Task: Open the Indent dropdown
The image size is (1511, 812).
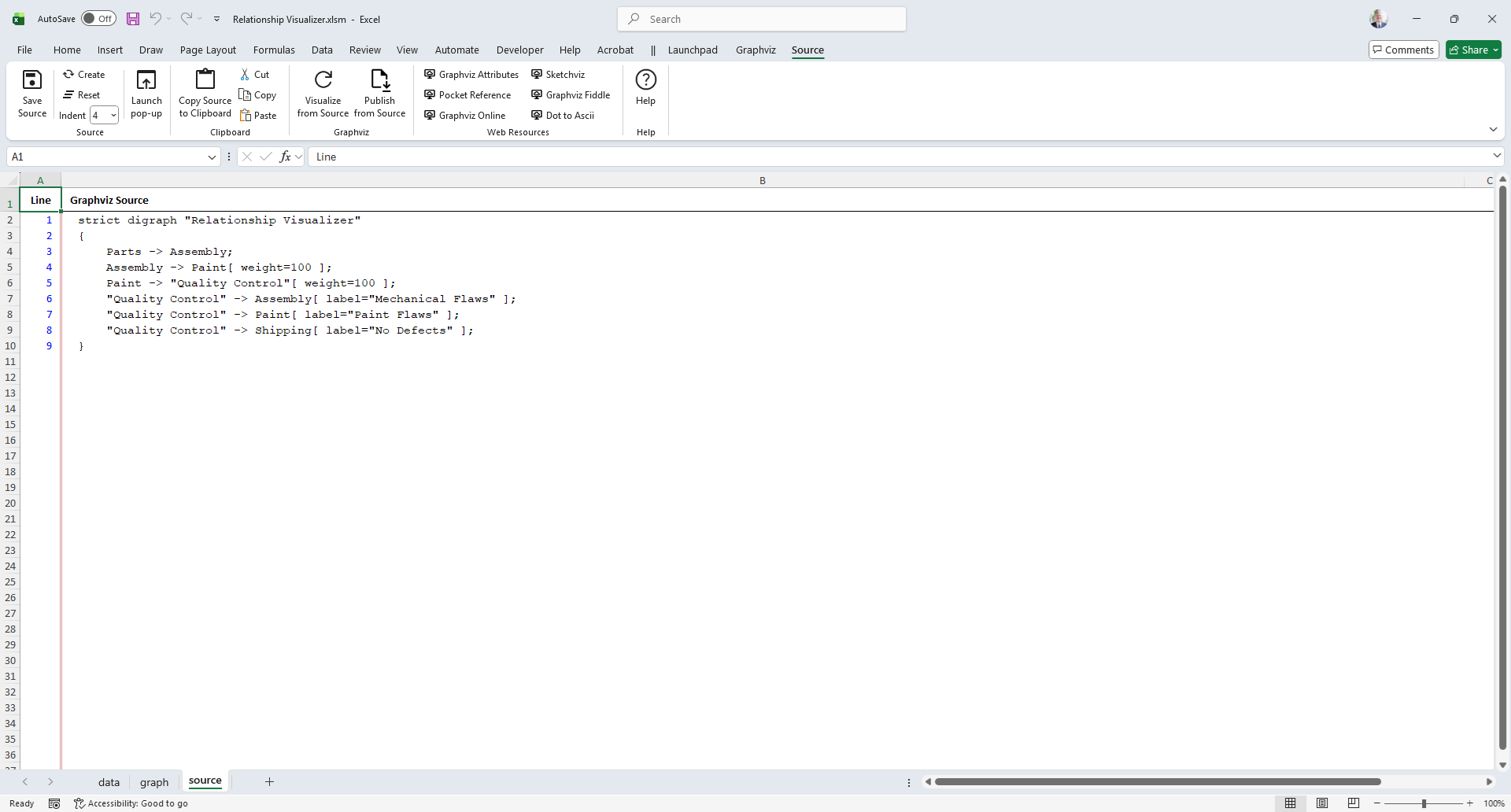Action: 113,116
